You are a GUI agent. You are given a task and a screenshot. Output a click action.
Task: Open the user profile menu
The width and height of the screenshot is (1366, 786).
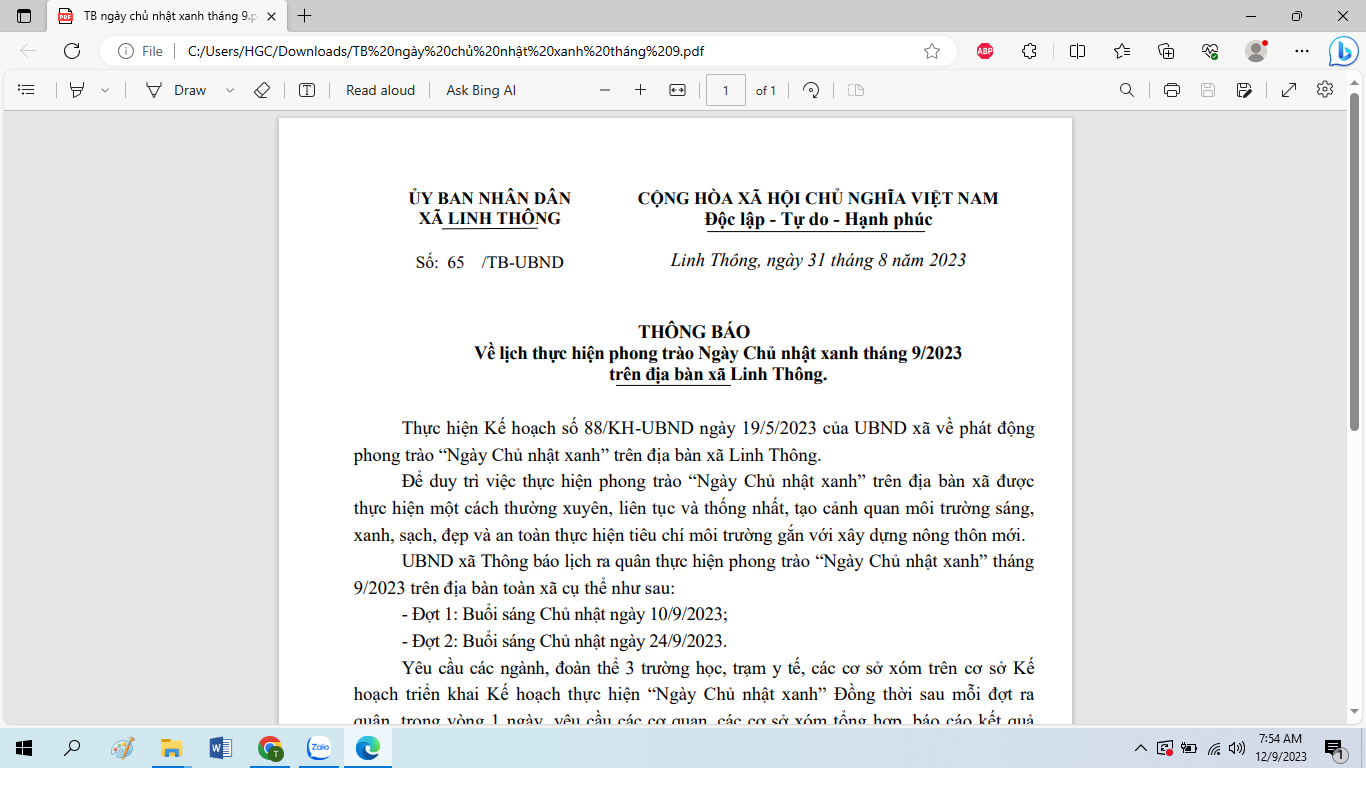tap(1256, 51)
